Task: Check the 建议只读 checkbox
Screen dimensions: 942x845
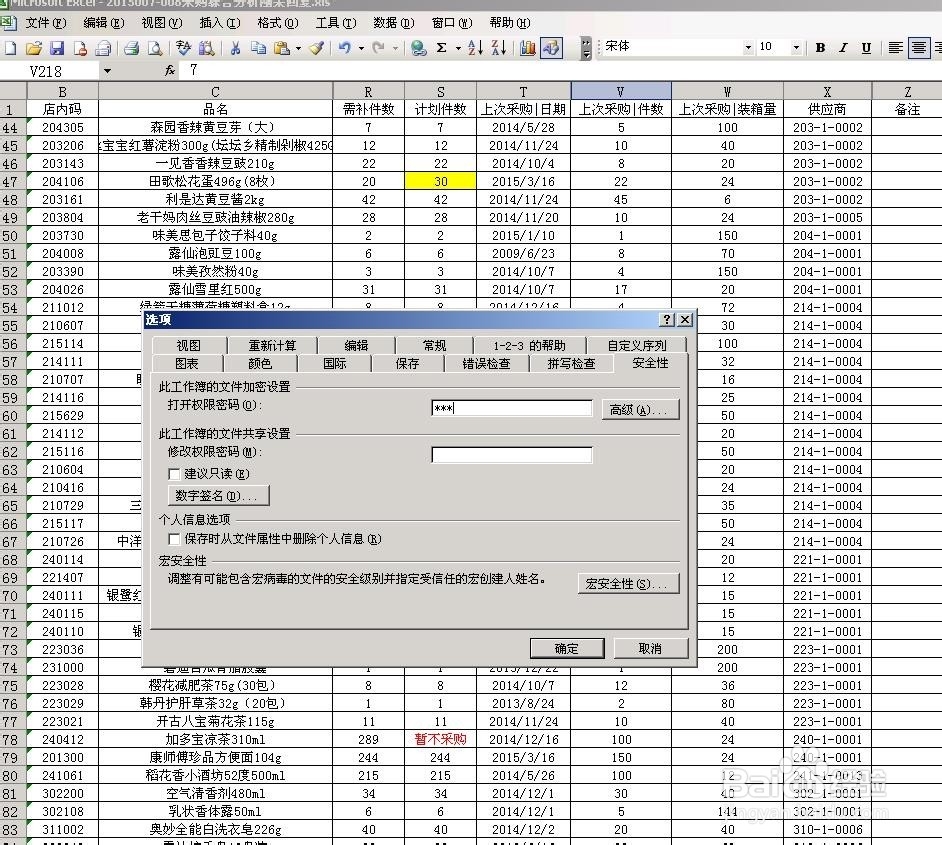Action: point(176,474)
